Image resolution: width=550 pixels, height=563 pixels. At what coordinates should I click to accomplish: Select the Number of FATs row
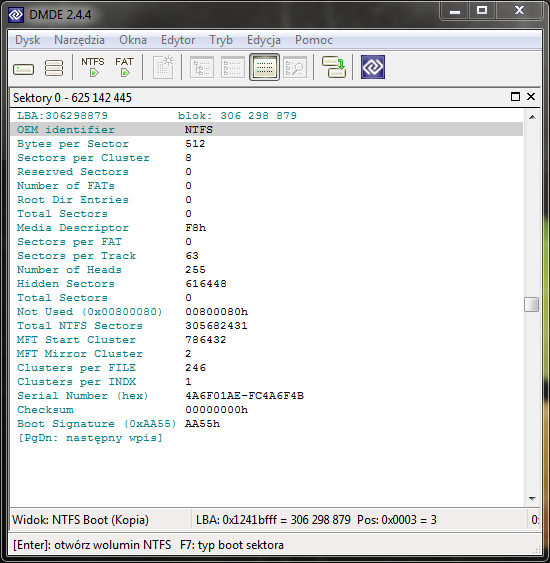point(266,186)
